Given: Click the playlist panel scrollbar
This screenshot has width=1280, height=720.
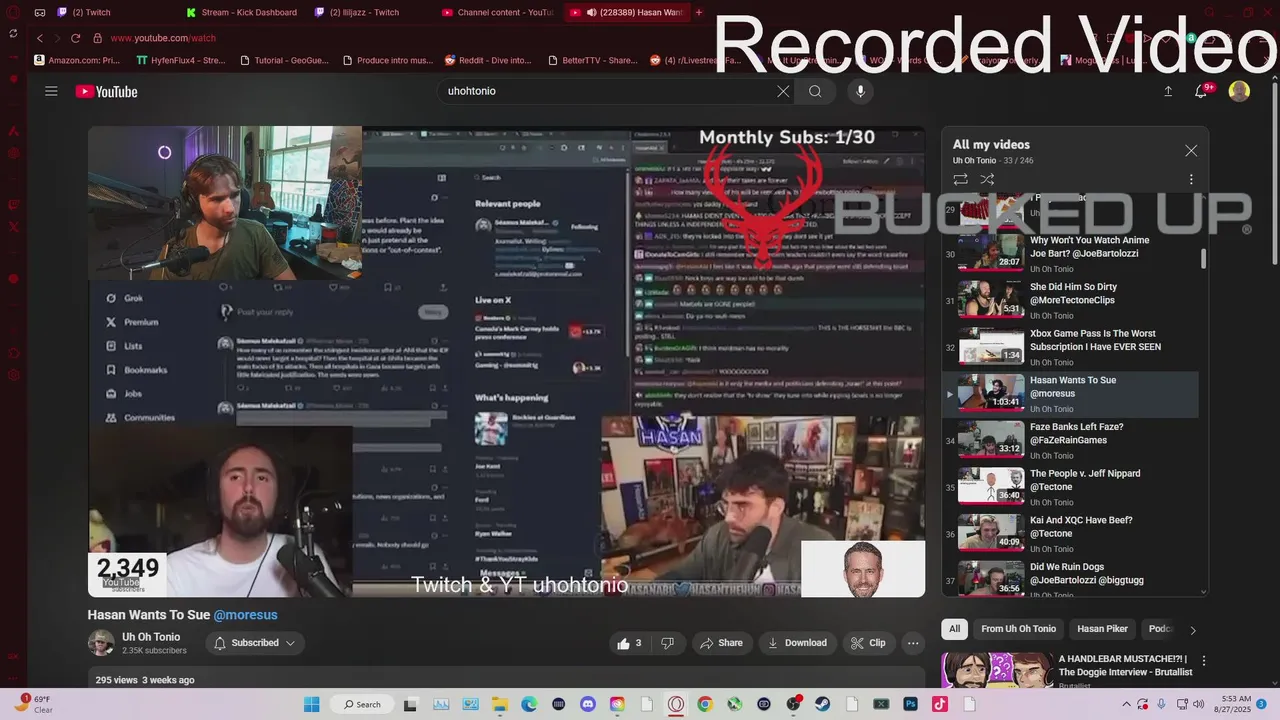Looking at the screenshot, I should tap(1203, 258).
